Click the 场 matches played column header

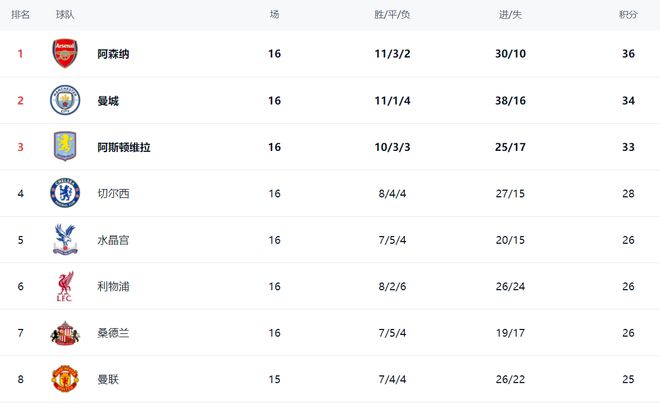coord(274,15)
